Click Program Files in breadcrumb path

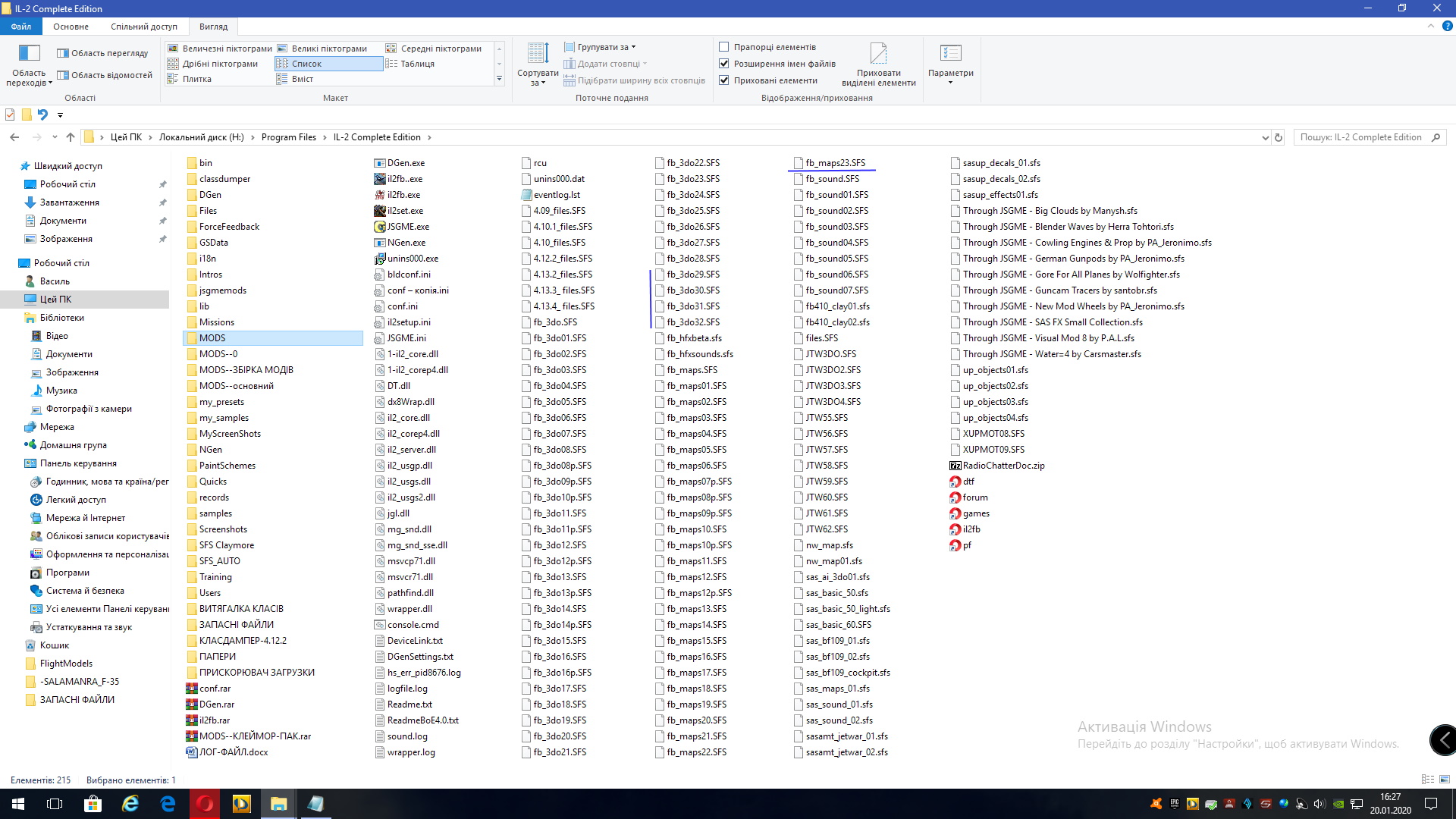[x=288, y=137]
